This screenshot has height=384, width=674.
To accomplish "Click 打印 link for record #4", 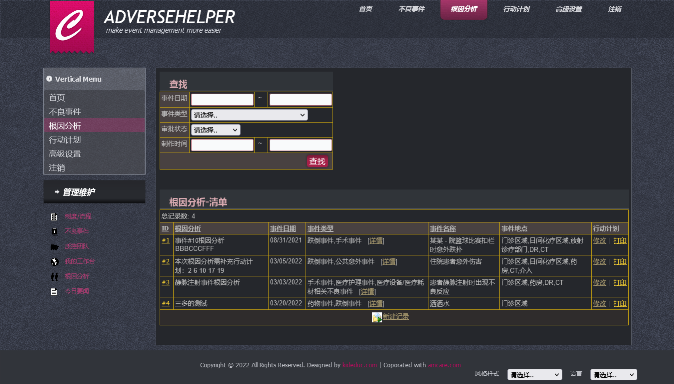I will click(x=620, y=303).
